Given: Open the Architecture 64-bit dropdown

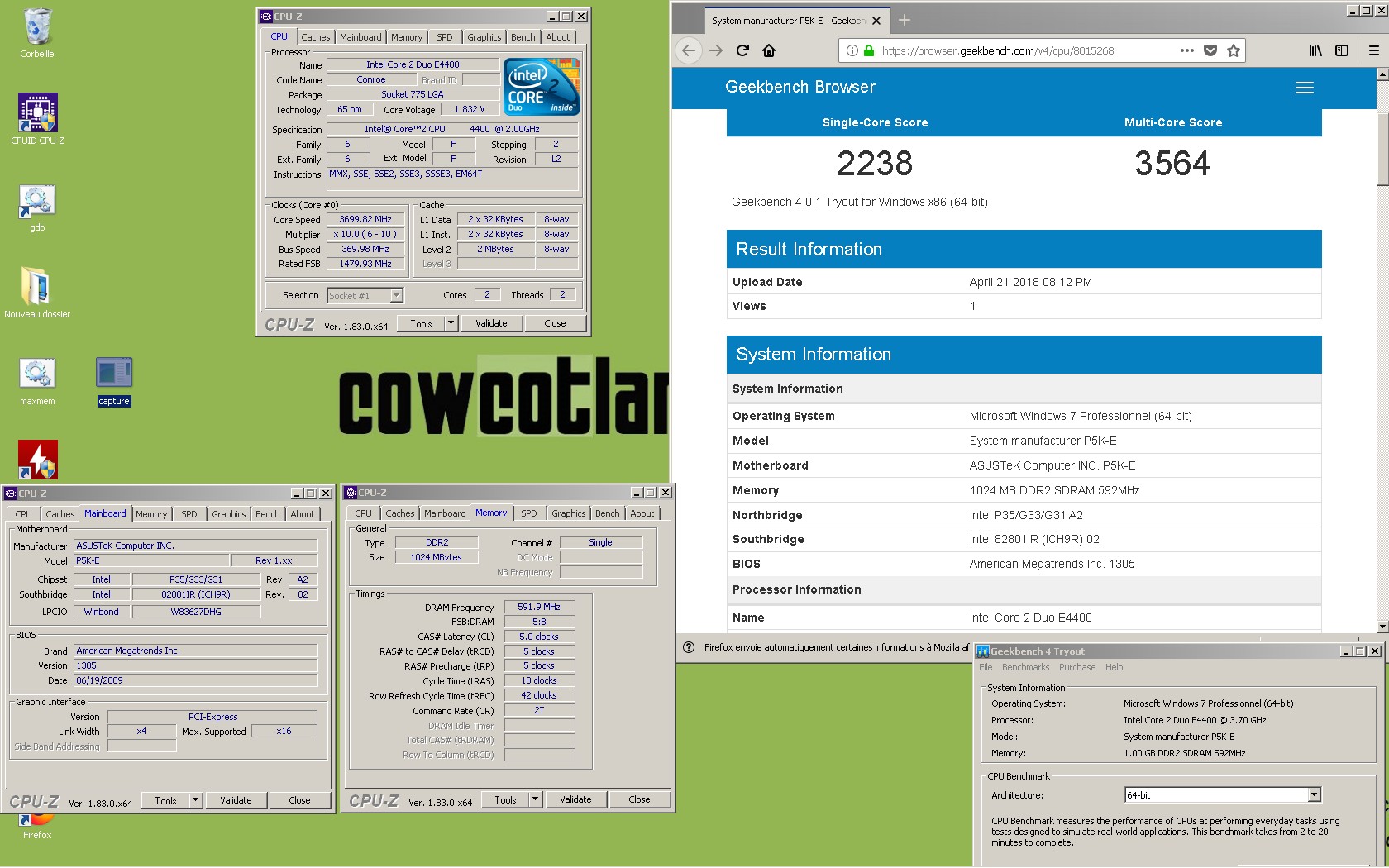Looking at the screenshot, I should [x=1315, y=794].
